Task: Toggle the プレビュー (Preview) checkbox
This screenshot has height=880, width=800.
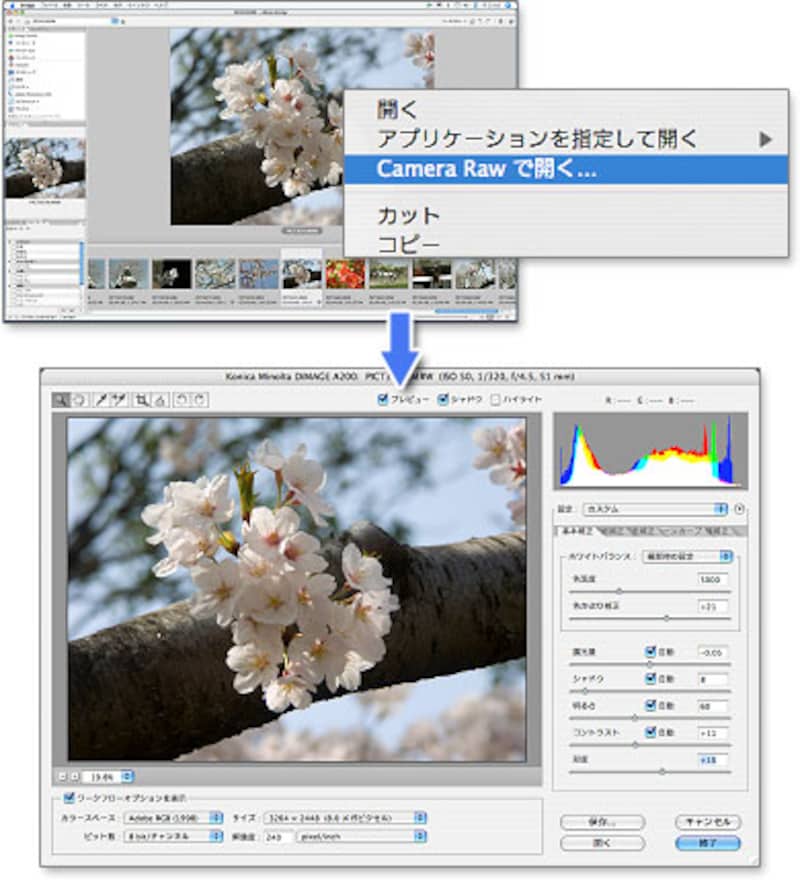Action: (383, 400)
